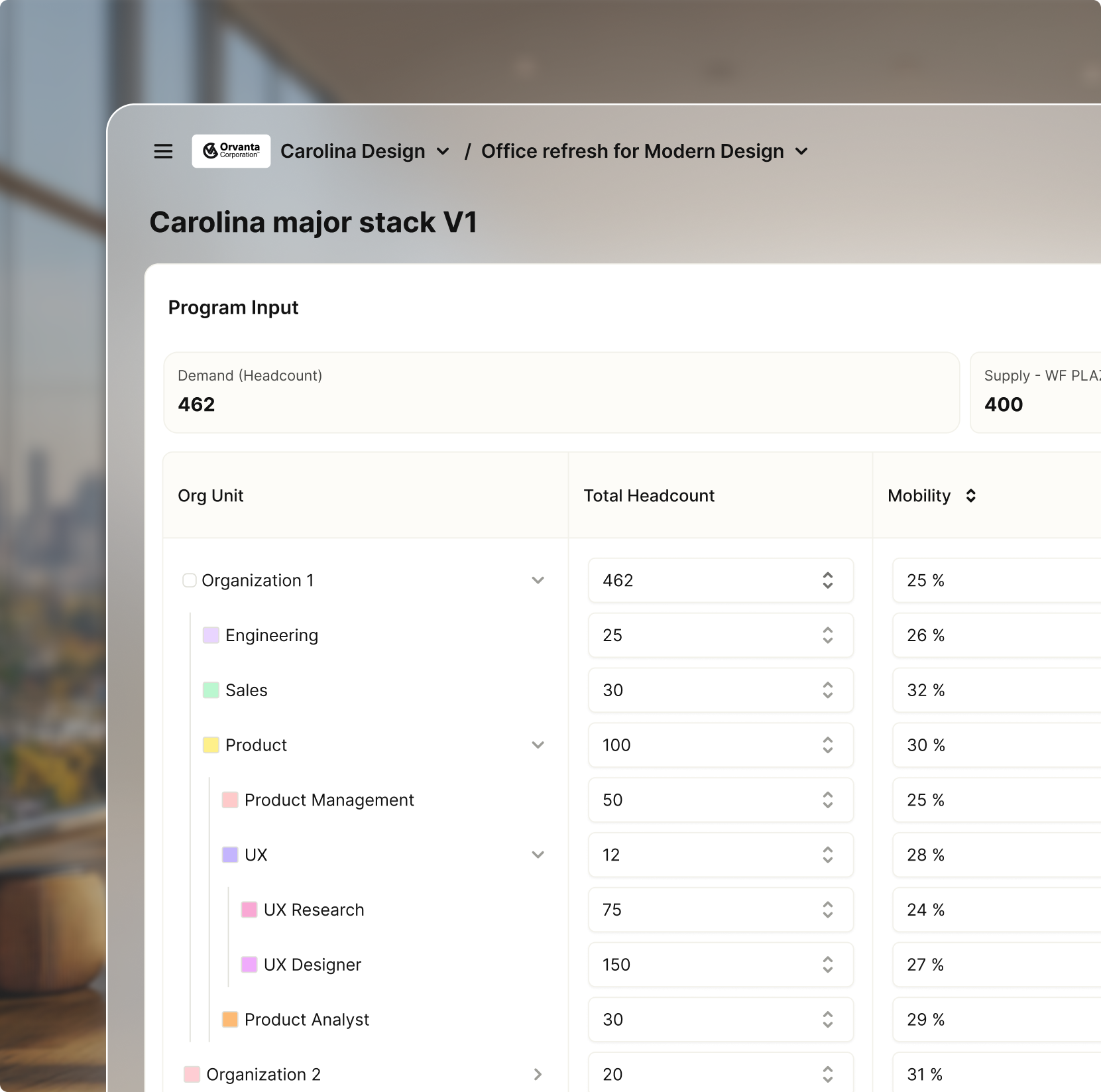This screenshot has width=1101, height=1092.
Task: Click the Engineering mobility field 26 %
Action: [997, 635]
